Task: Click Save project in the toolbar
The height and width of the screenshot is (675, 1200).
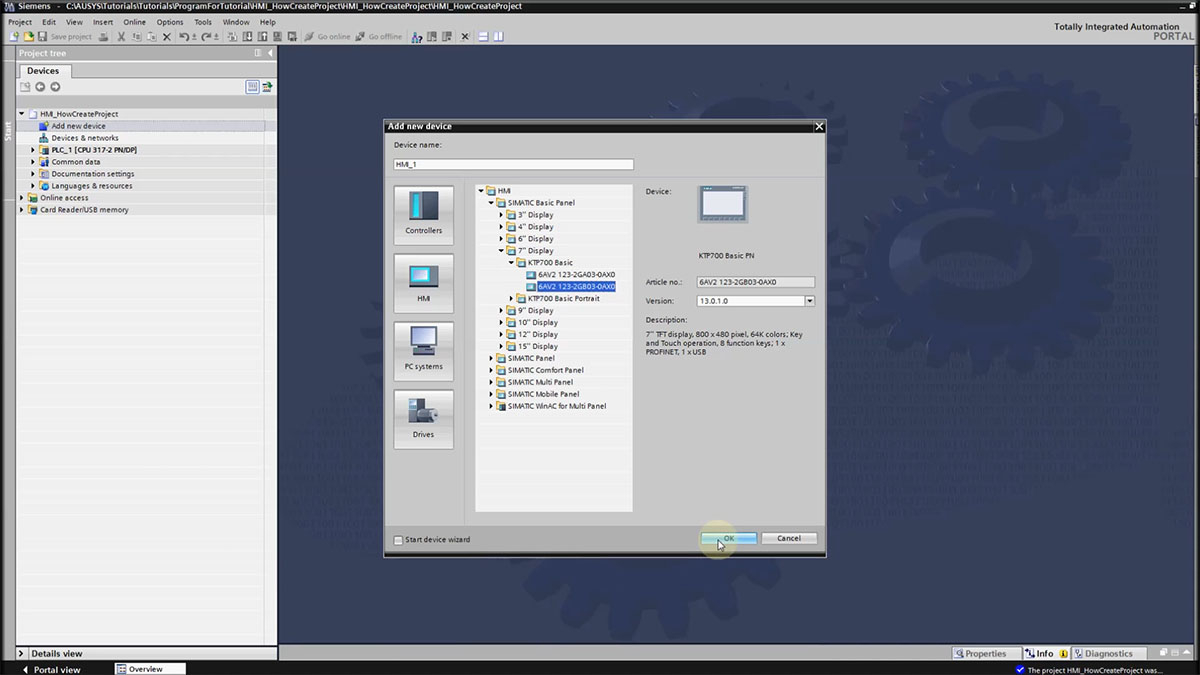Action: (65, 37)
